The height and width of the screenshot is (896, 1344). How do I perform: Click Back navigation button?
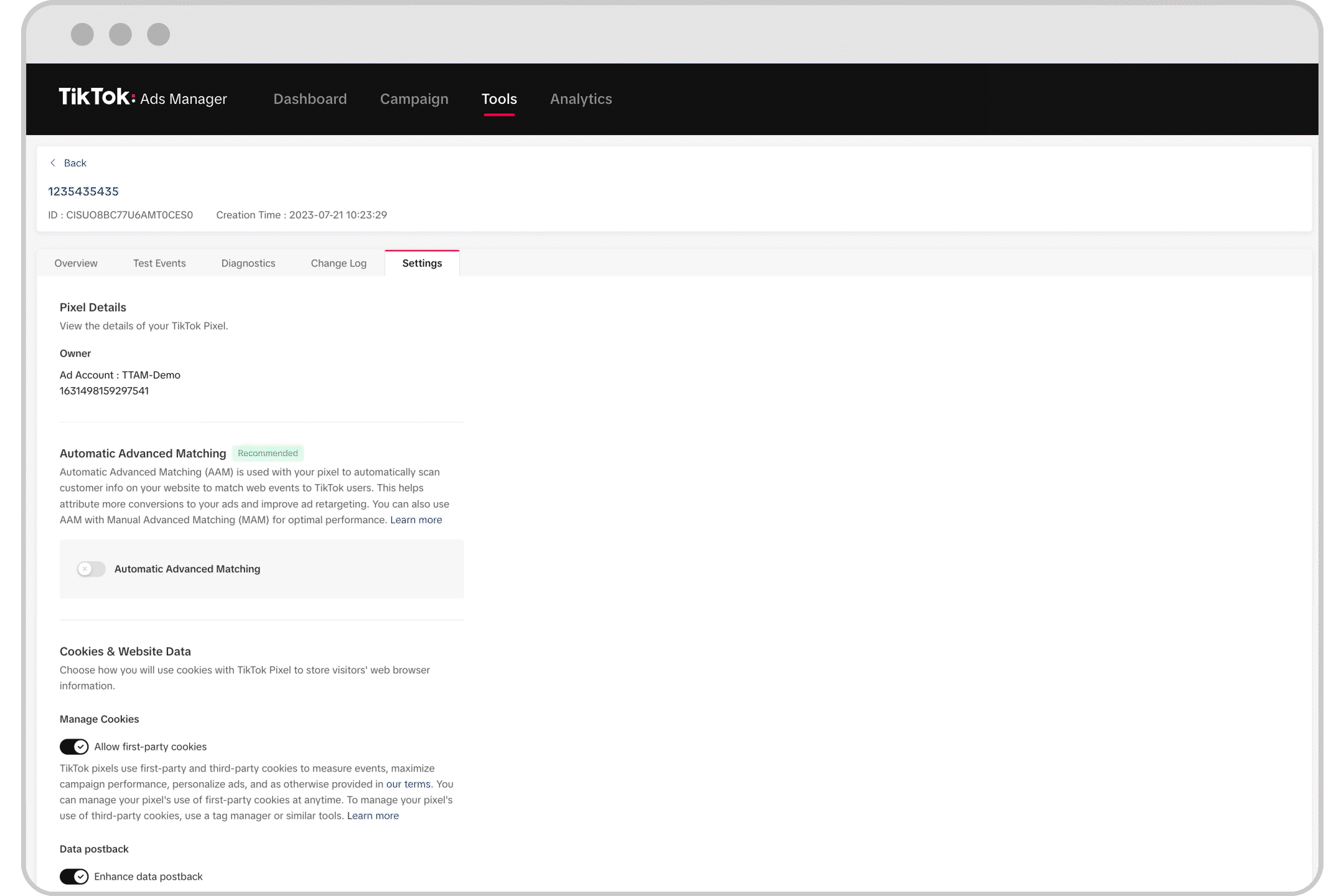(x=67, y=163)
